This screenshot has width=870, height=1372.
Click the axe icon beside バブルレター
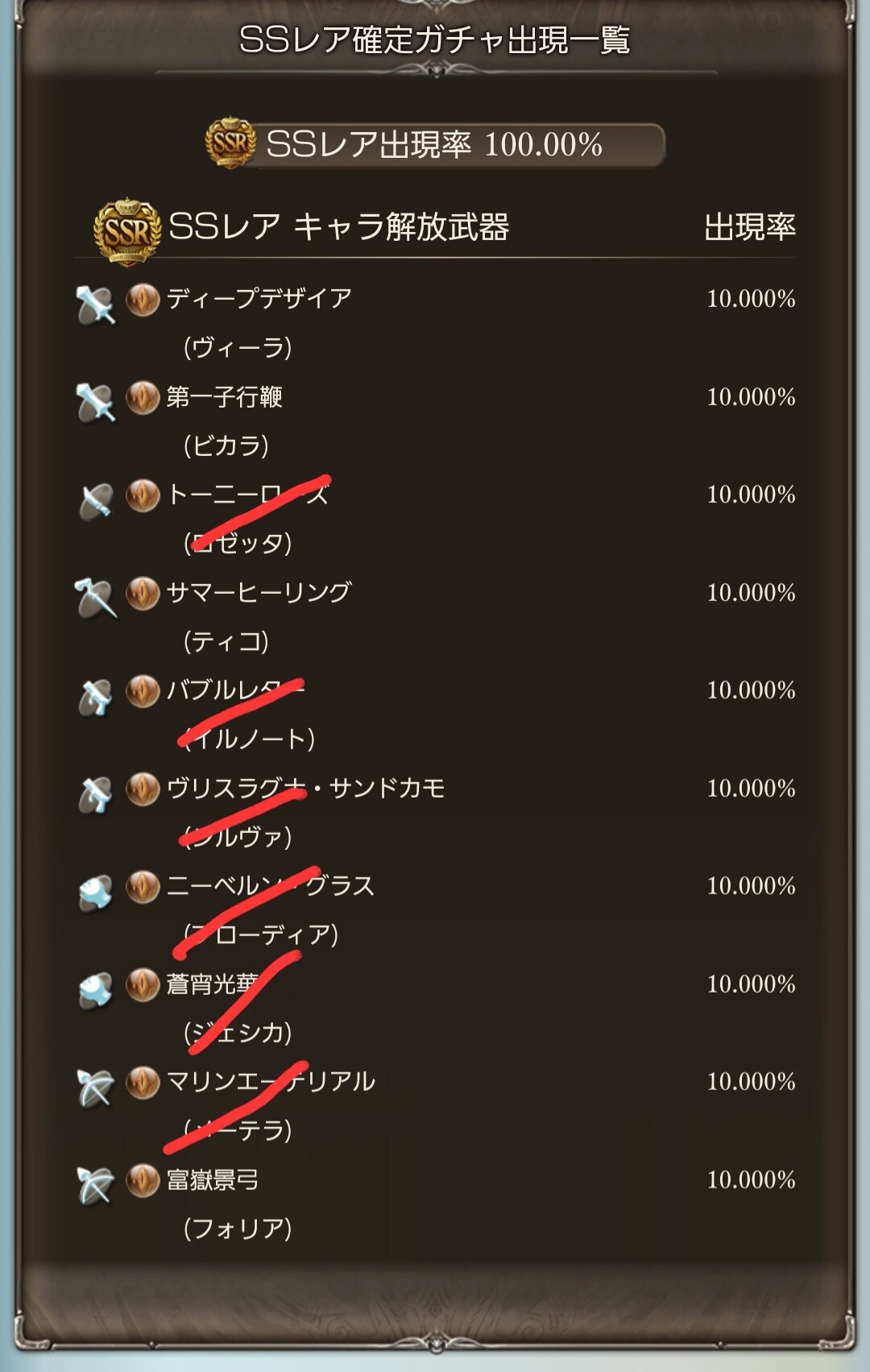click(x=96, y=696)
